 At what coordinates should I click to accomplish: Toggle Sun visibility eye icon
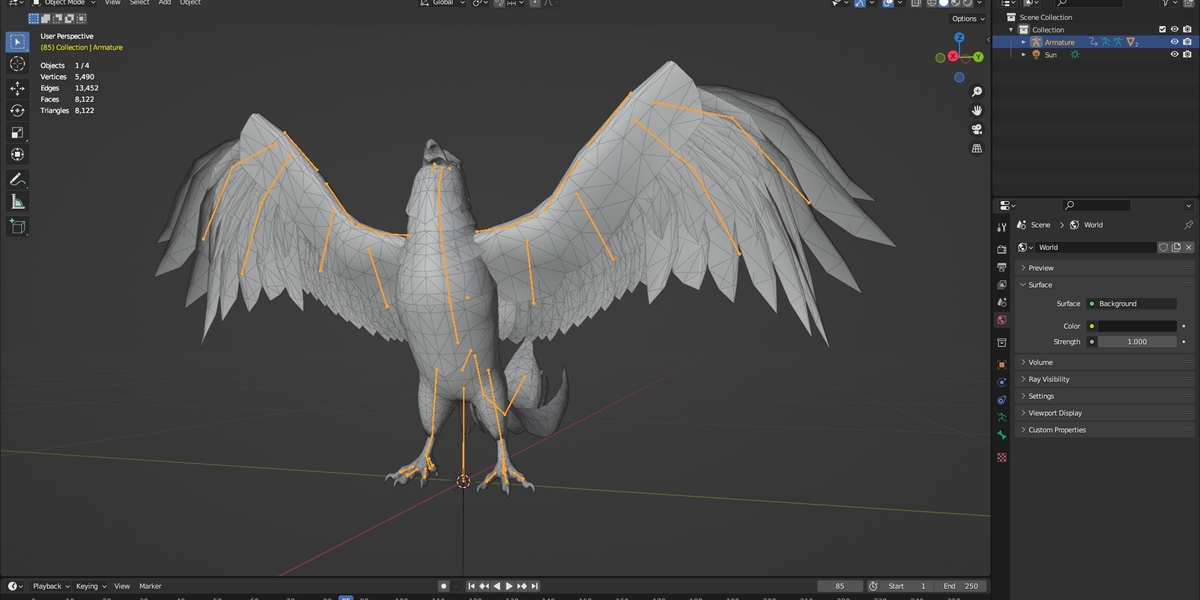tap(1174, 55)
